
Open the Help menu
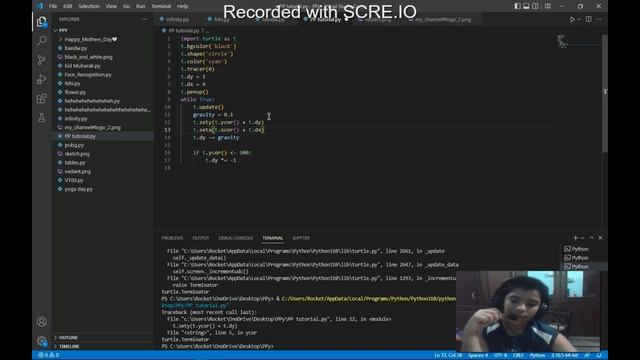(x=182, y=6)
